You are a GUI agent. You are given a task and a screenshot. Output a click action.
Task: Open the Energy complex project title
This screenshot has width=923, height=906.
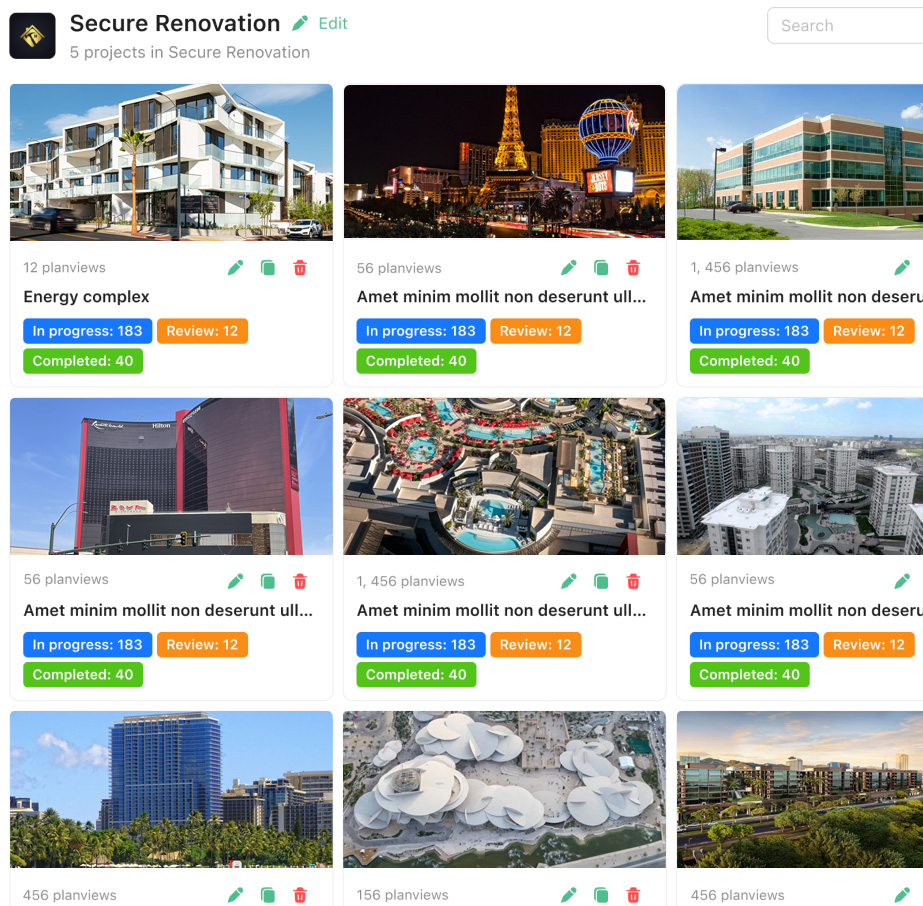click(x=87, y=297)
